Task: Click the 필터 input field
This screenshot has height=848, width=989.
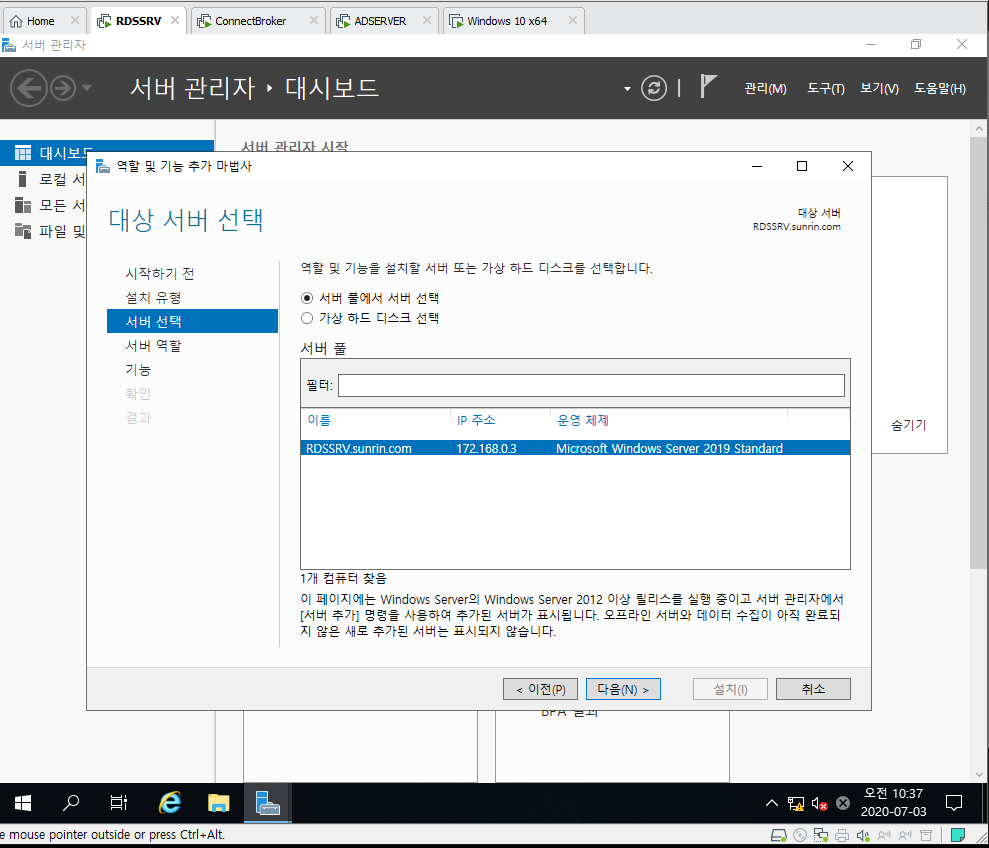Action: click(x=591, y=386)
